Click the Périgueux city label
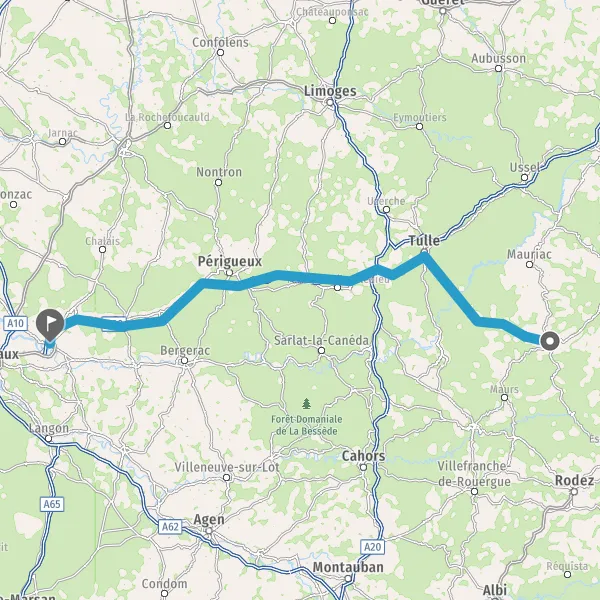 coord(230,261)
